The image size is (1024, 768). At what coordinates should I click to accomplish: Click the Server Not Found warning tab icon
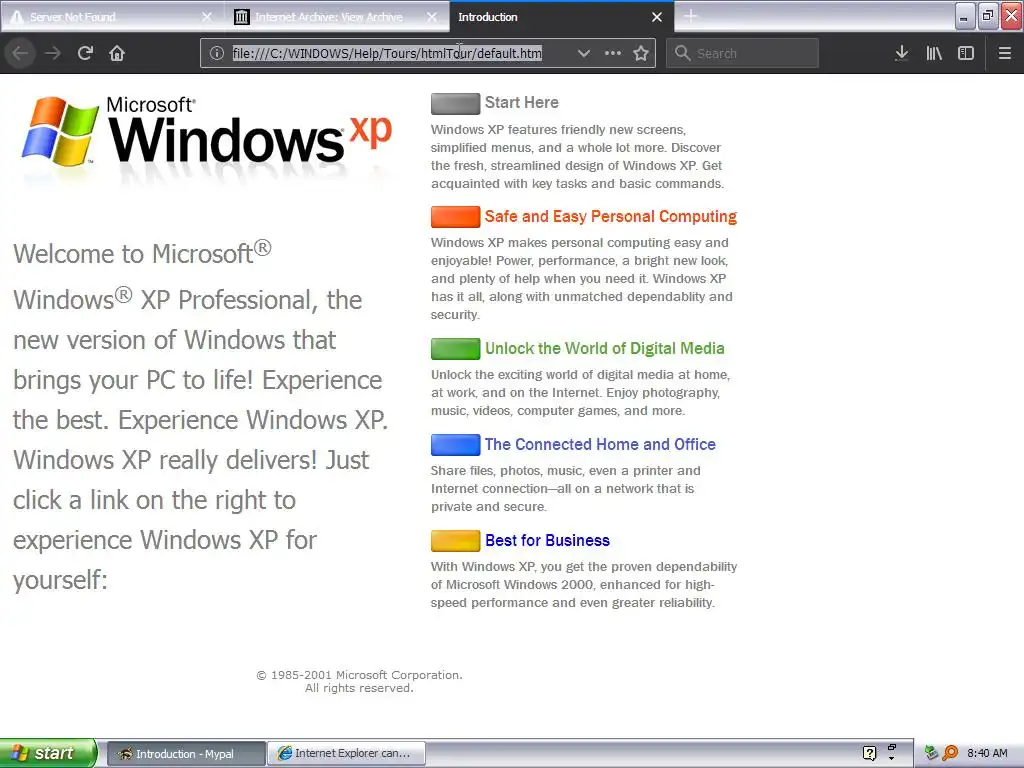click(16, 17)
